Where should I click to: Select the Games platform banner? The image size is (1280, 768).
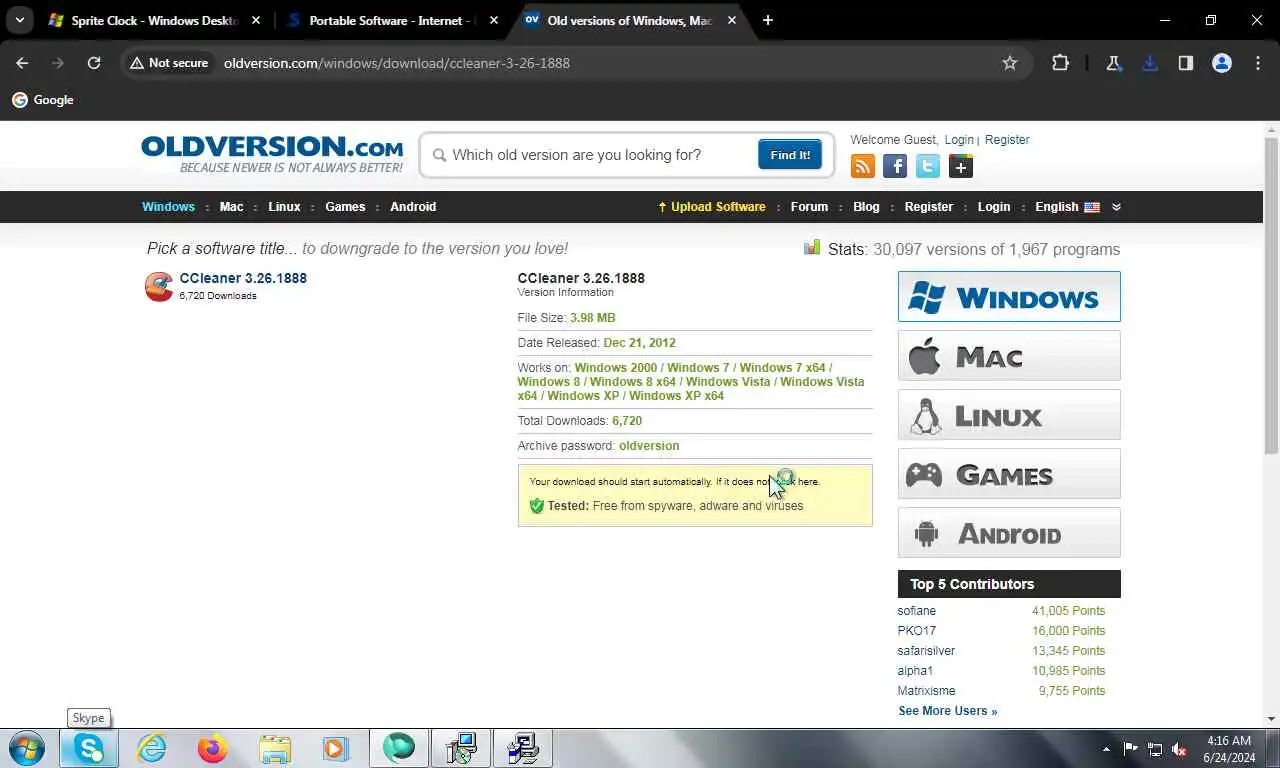click(x=1009, y=474)
